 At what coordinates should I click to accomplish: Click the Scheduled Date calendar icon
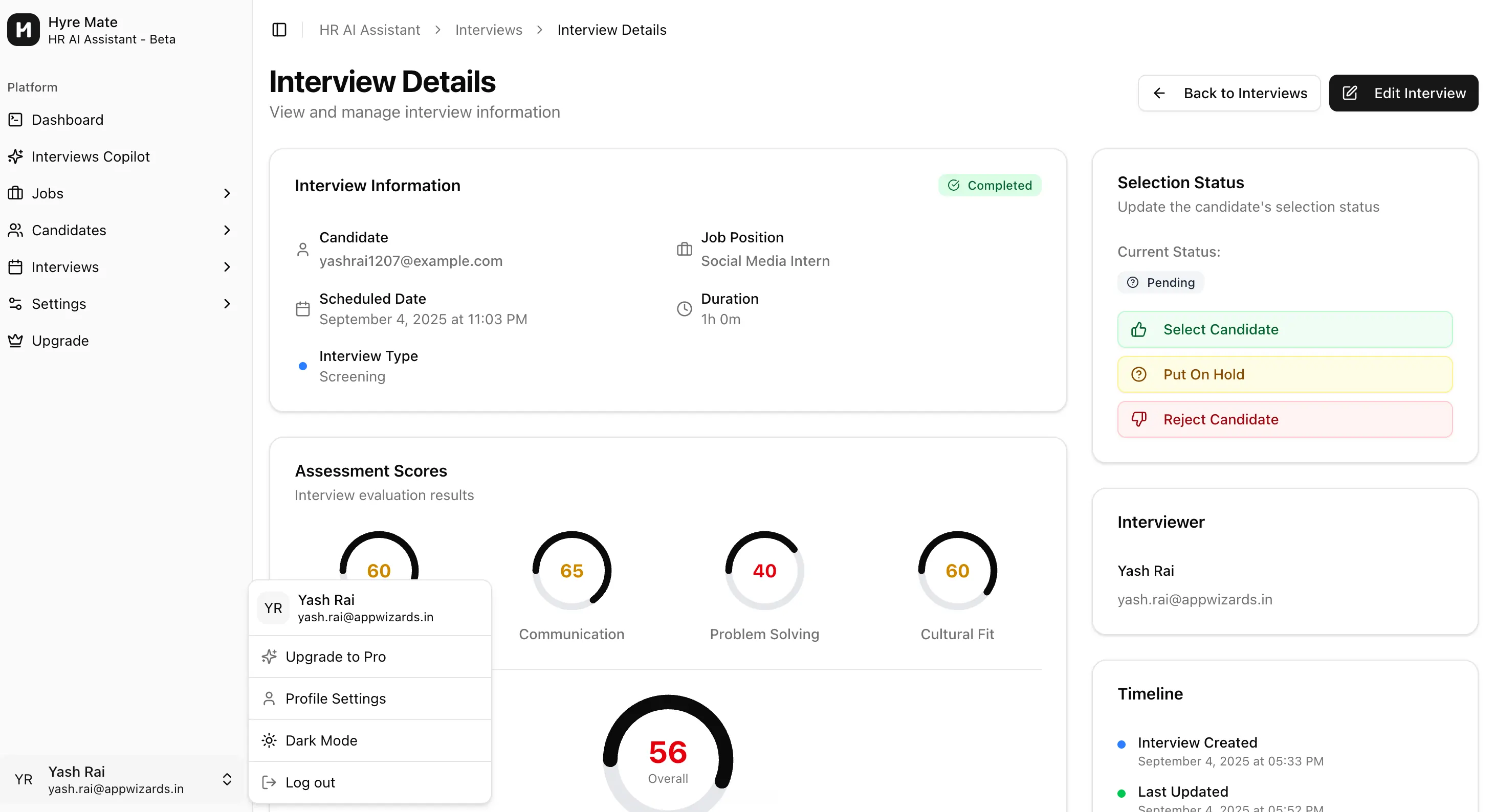[x=303, y=308]
